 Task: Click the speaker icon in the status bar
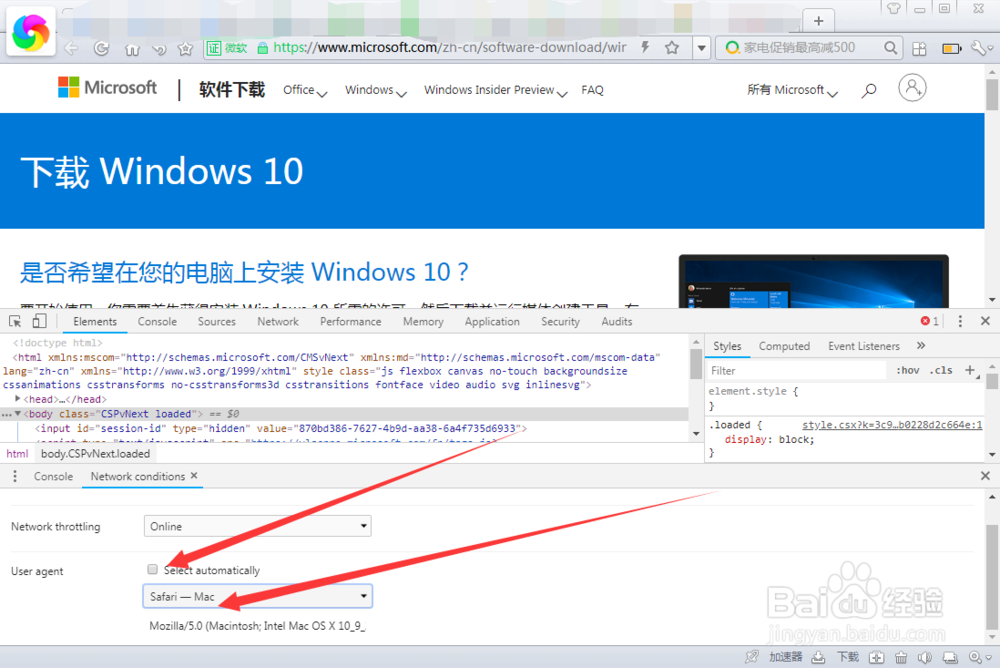click(x=924, y=656)
